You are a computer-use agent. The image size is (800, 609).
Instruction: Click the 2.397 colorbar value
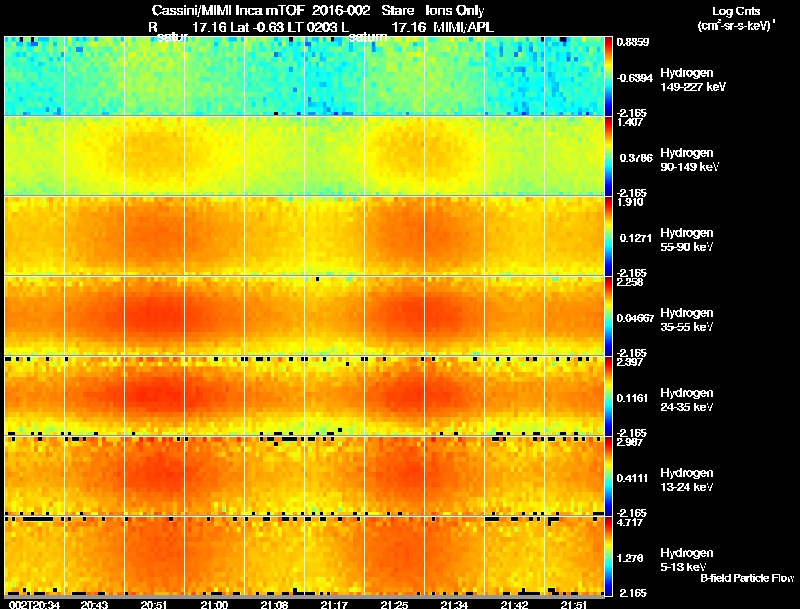pos(630,362)
